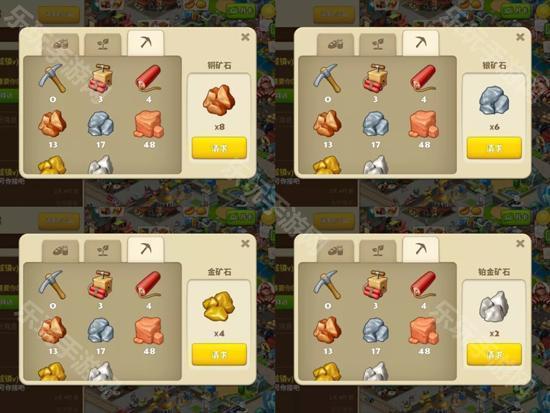Screen dimensions: 550x413
Task: Click the yellow button under silver ore x6
Action: 494,148
